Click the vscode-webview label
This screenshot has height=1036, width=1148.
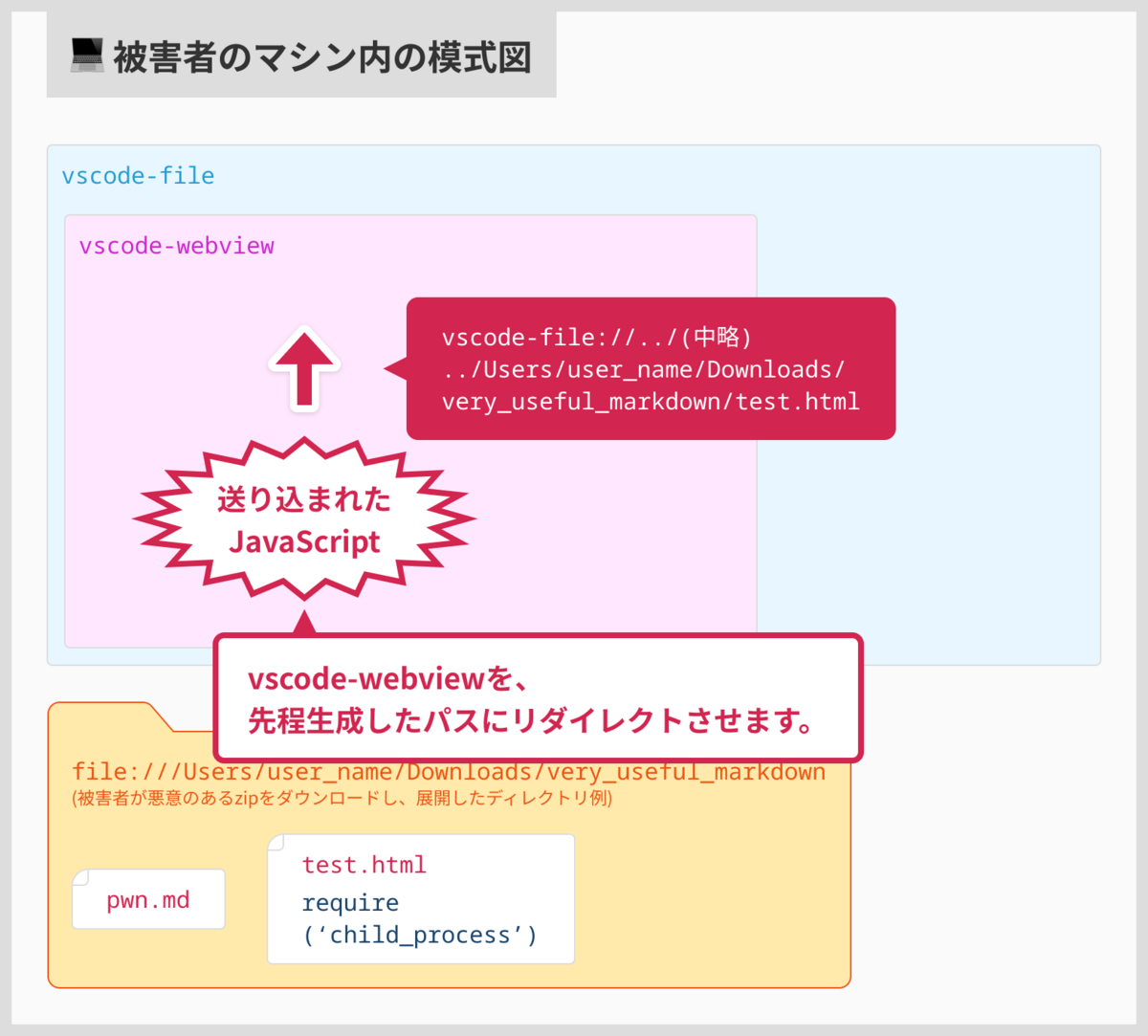(177, 246)
